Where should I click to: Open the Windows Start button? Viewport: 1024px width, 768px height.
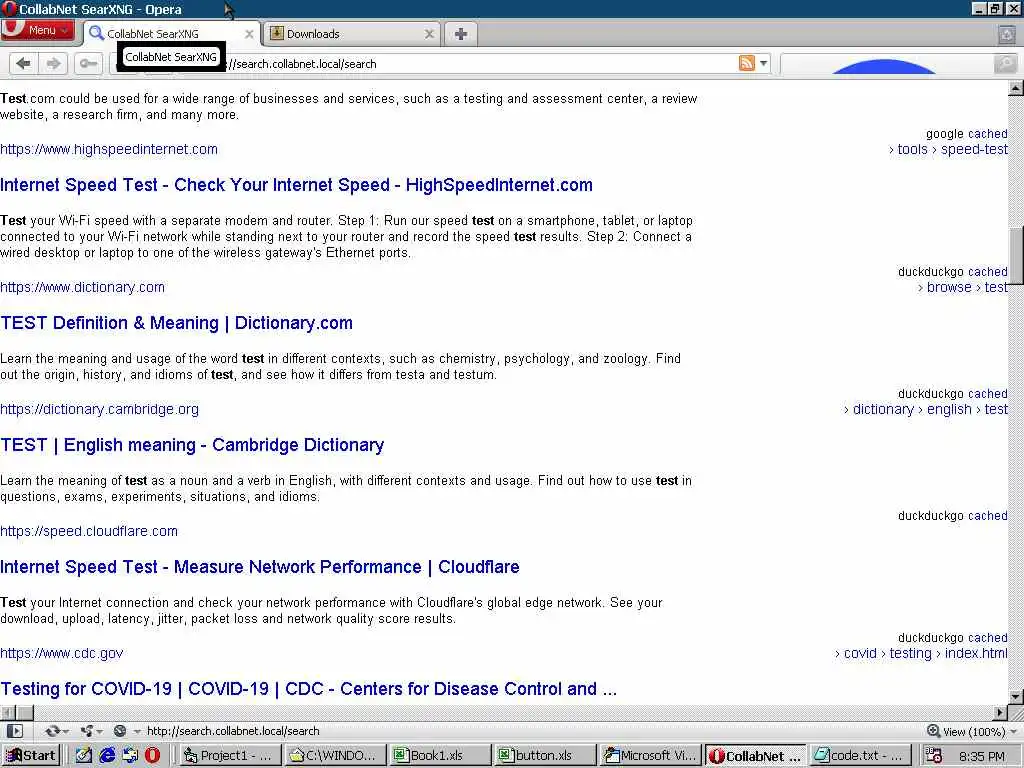(x=31, y=756)
